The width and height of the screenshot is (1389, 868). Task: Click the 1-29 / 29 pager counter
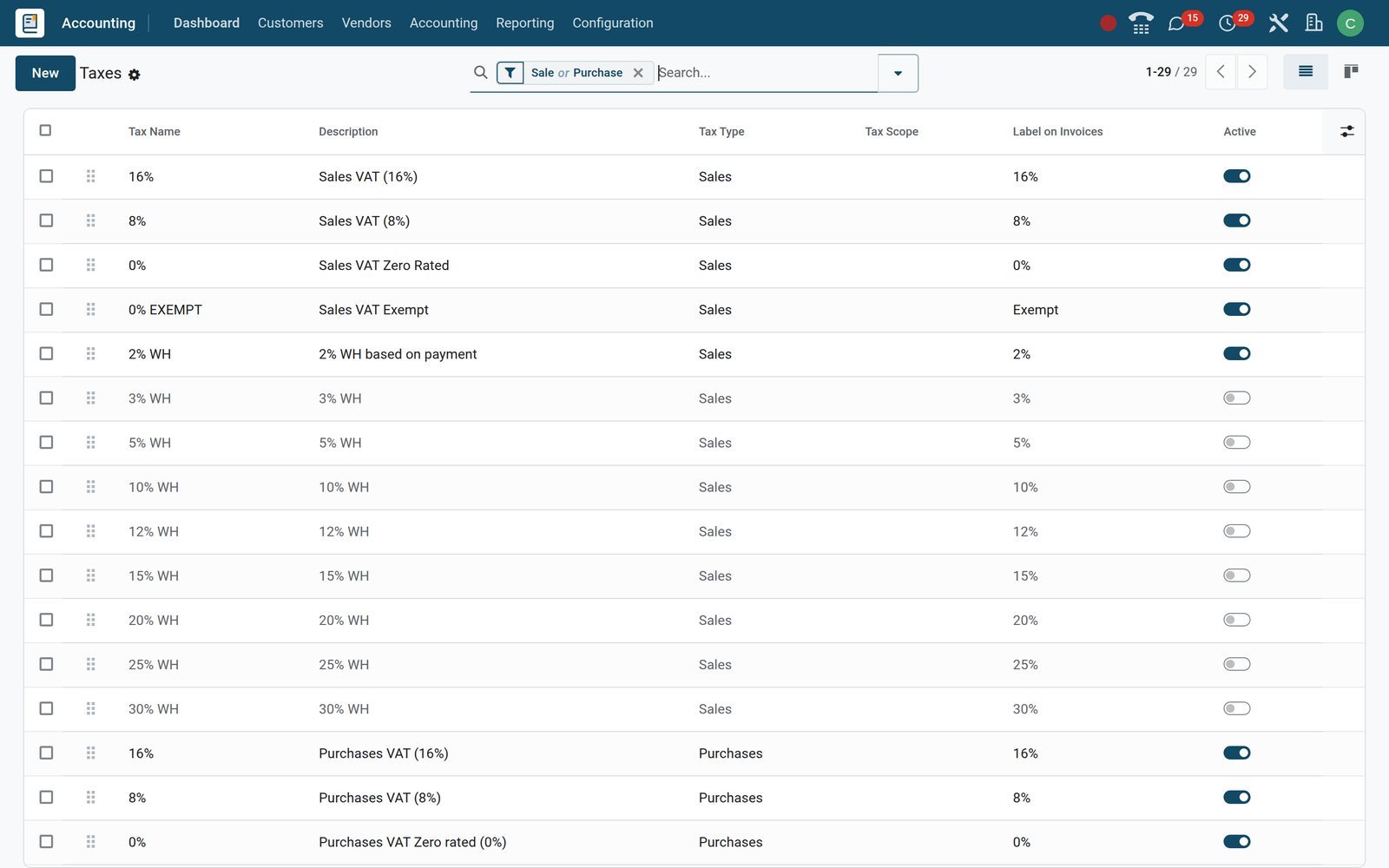click(1171, 72)
